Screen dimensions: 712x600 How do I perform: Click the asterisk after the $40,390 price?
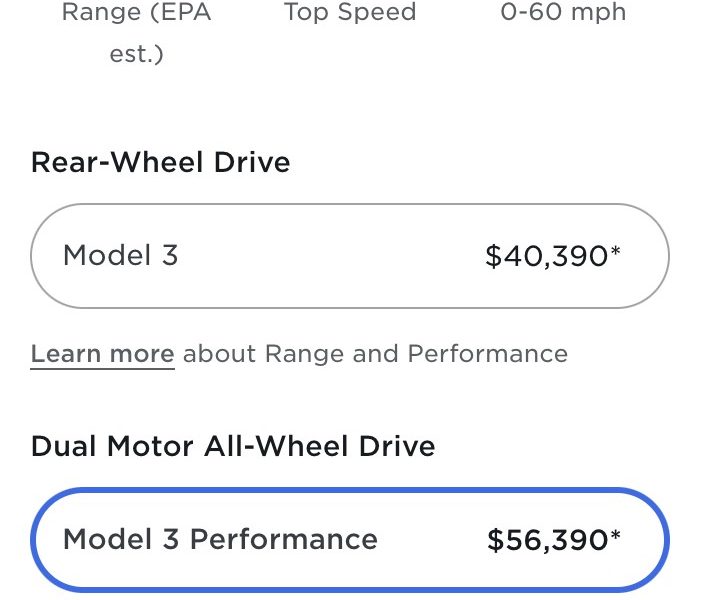tap(615, 251)
